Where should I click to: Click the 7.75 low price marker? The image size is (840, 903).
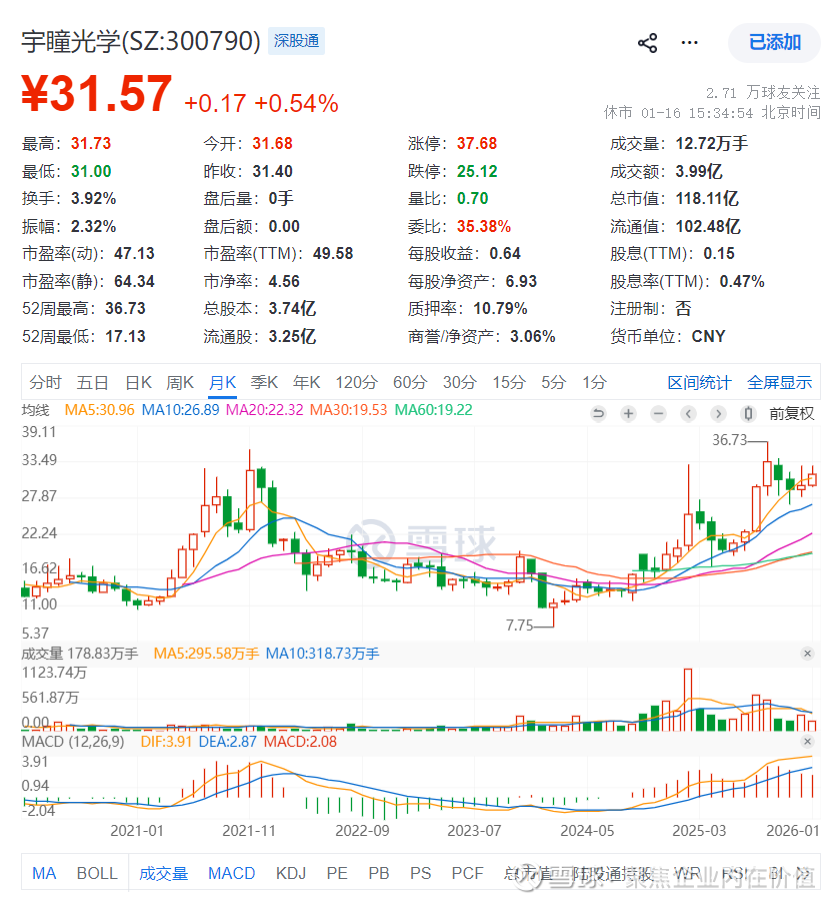tap(519, 625)
